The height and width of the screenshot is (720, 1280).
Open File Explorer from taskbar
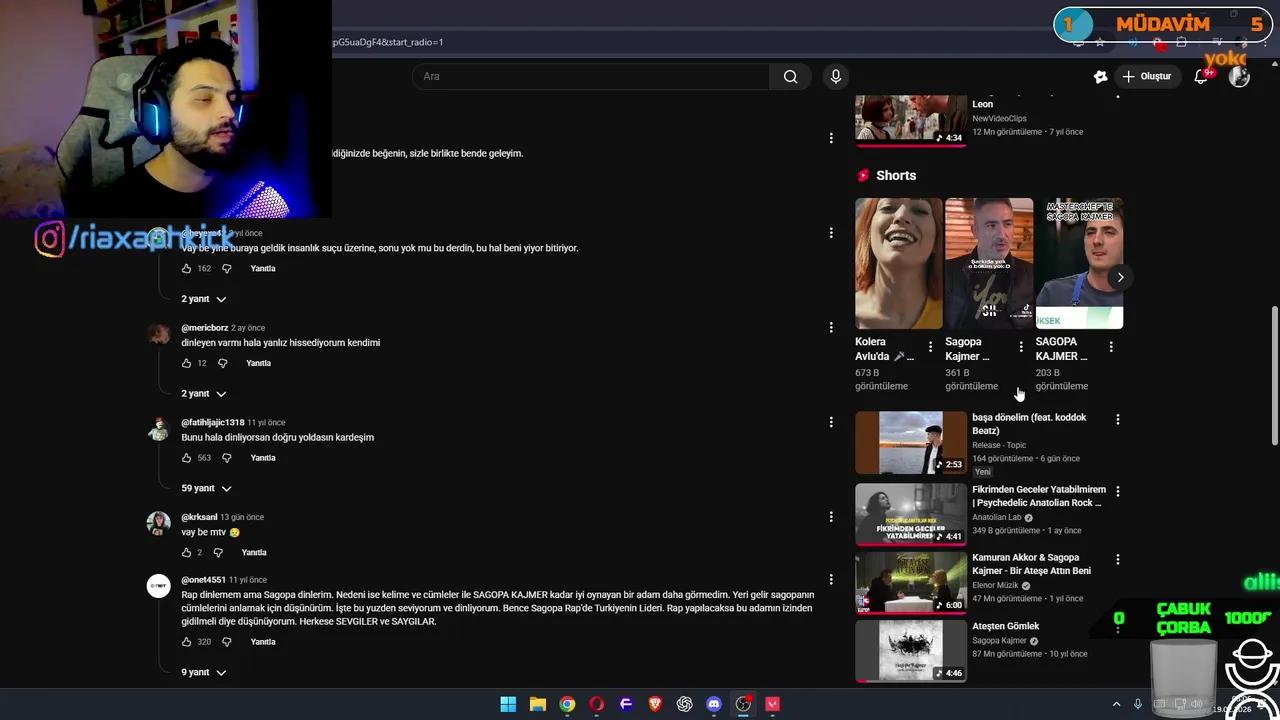[x=537, y=704]
